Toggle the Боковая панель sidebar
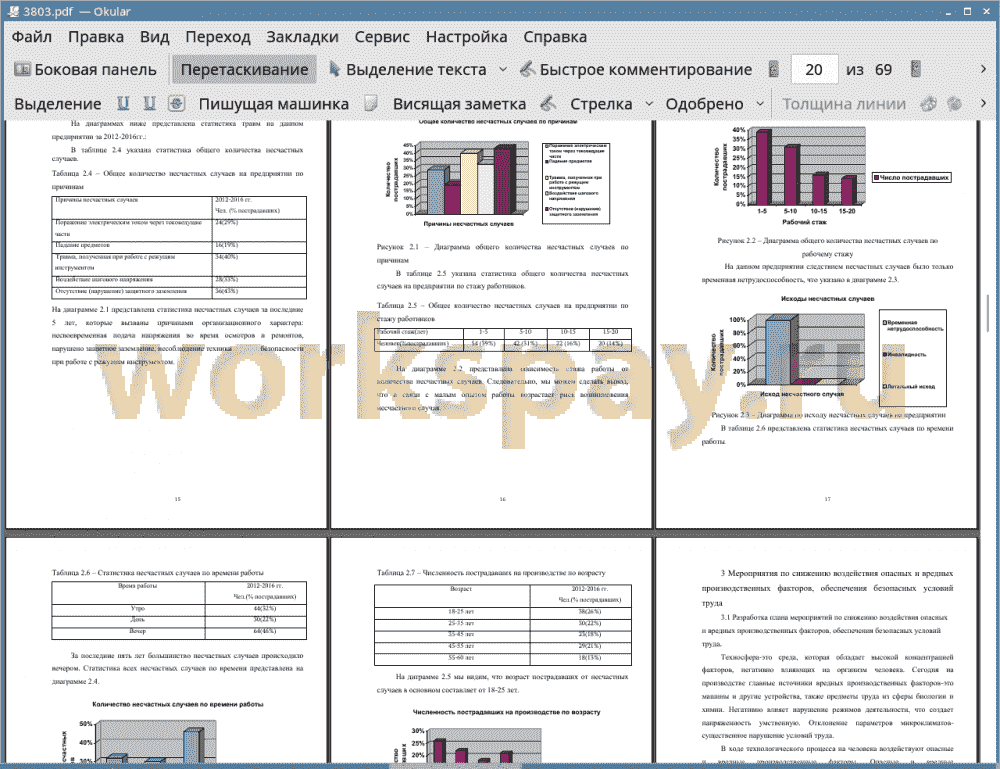This screenshot has width=1000, height=769. (x=85, y=70)
